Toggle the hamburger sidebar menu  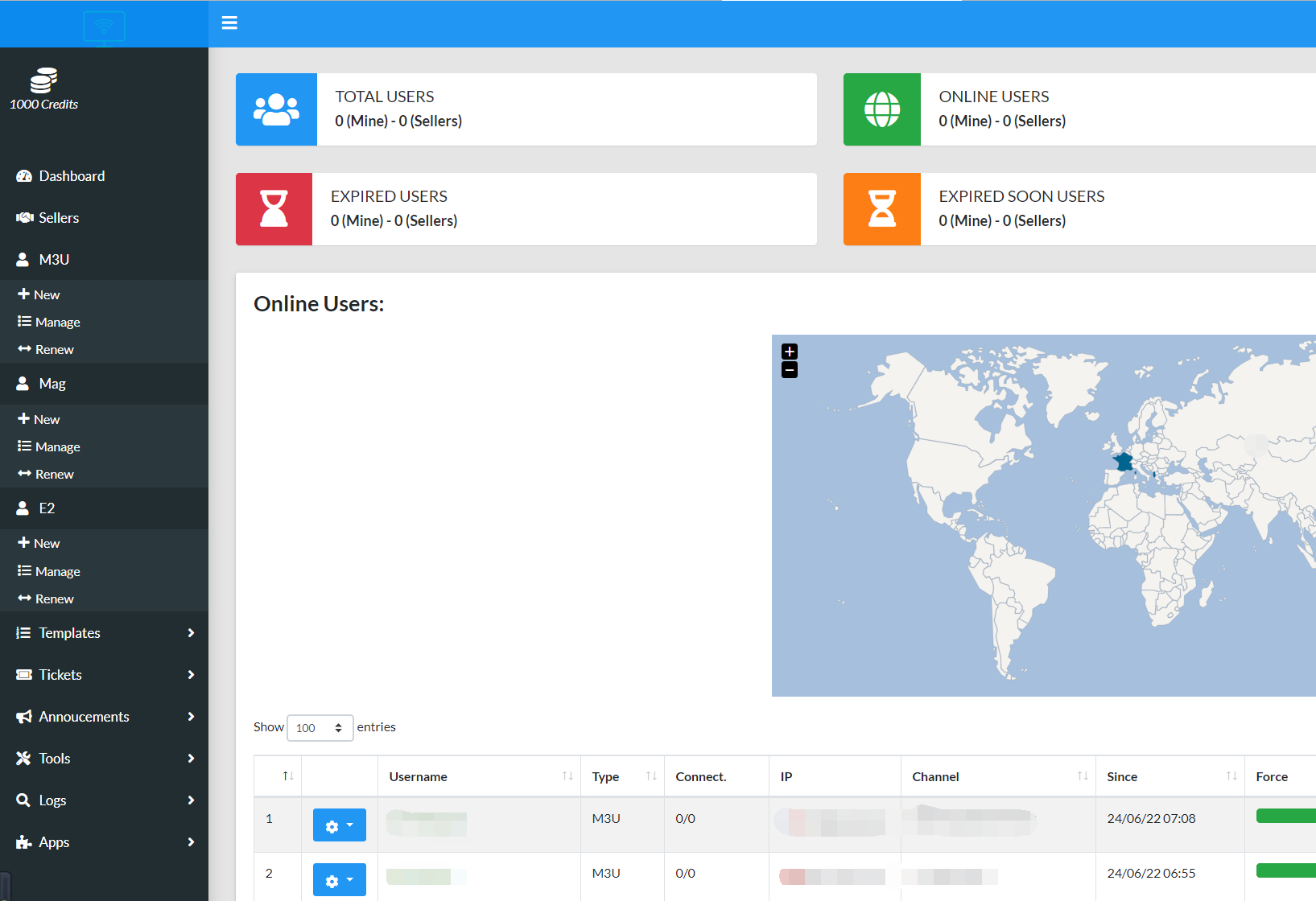[x=229, y=23]
